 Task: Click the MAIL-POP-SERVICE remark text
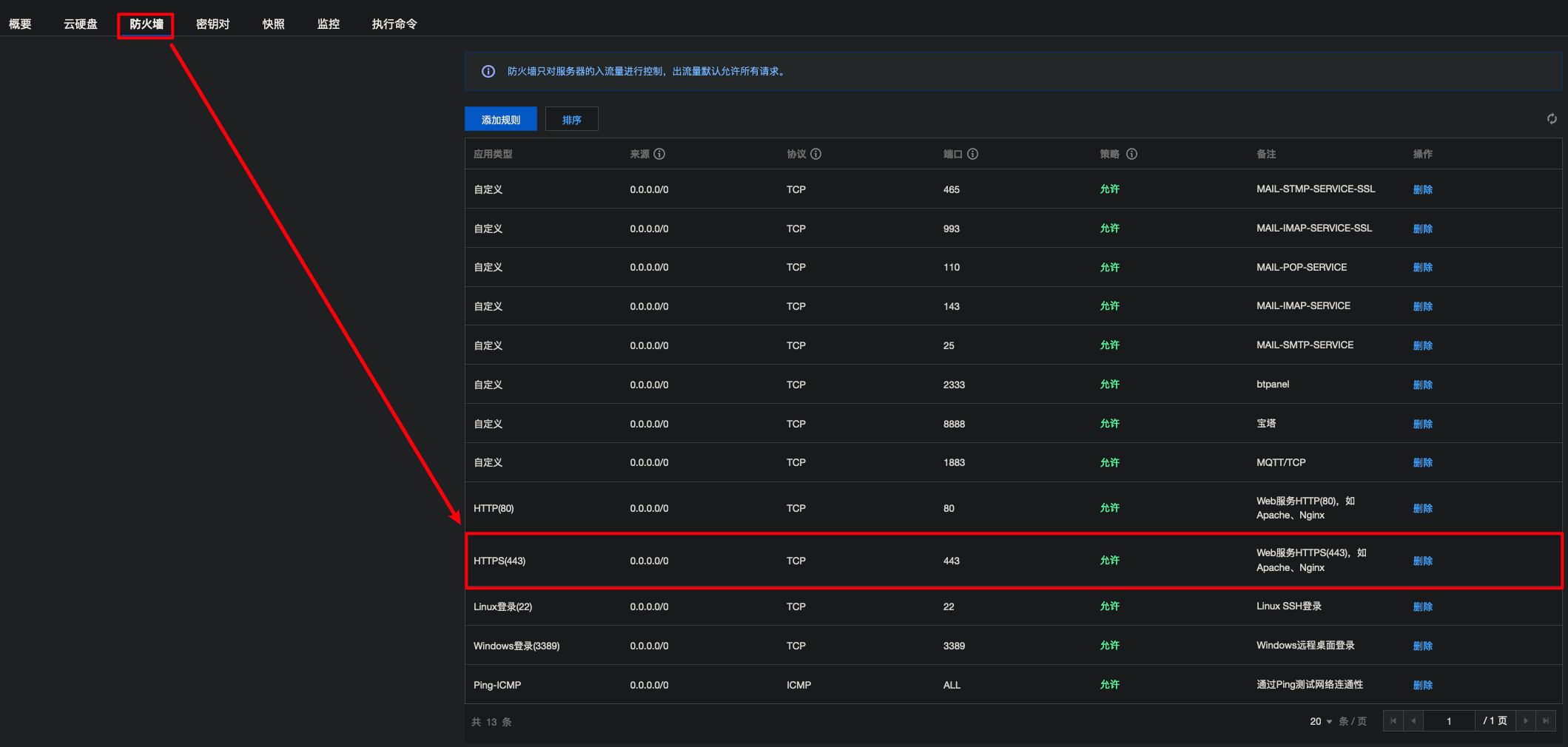1302,268
